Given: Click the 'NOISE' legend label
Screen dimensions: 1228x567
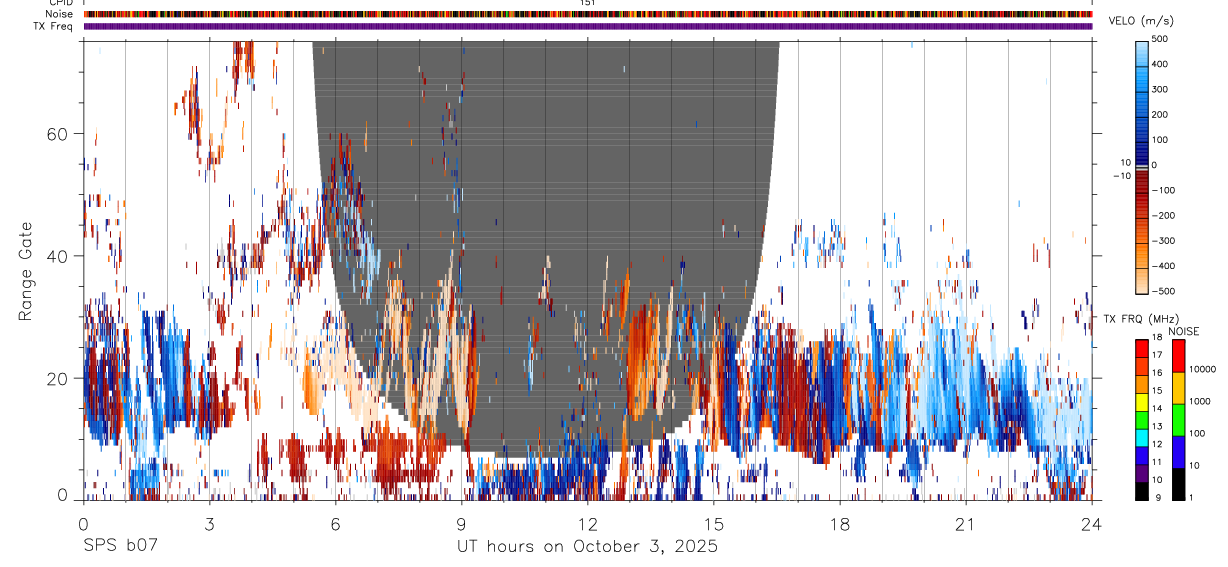Looking at the screenshot, I should point(1183,331).
